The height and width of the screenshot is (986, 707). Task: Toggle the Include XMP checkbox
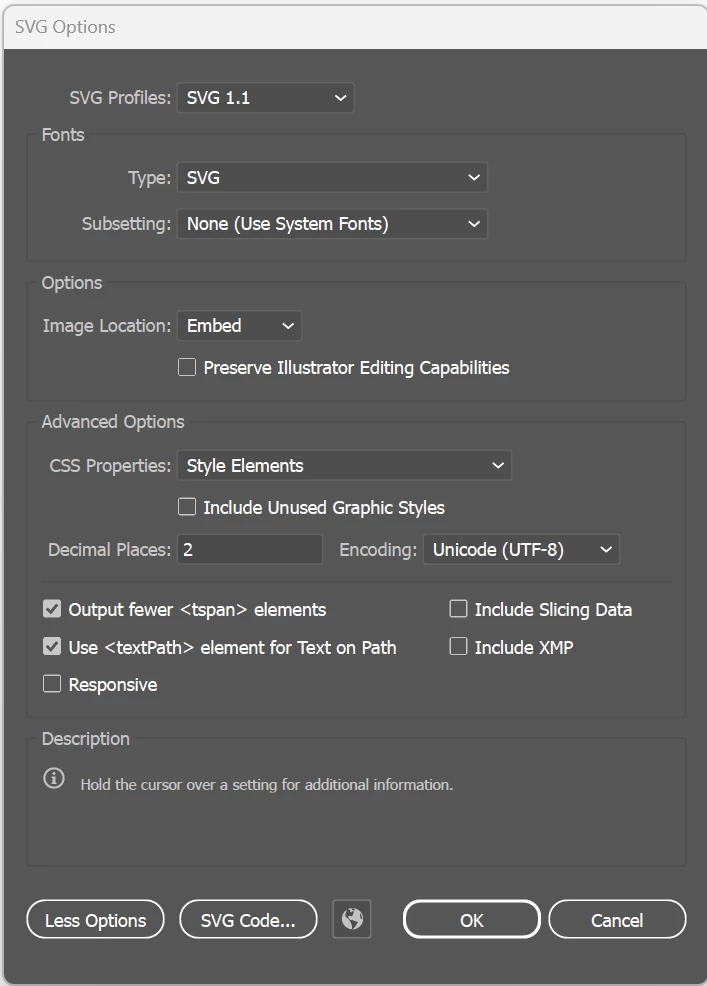(x=458, y=647)
